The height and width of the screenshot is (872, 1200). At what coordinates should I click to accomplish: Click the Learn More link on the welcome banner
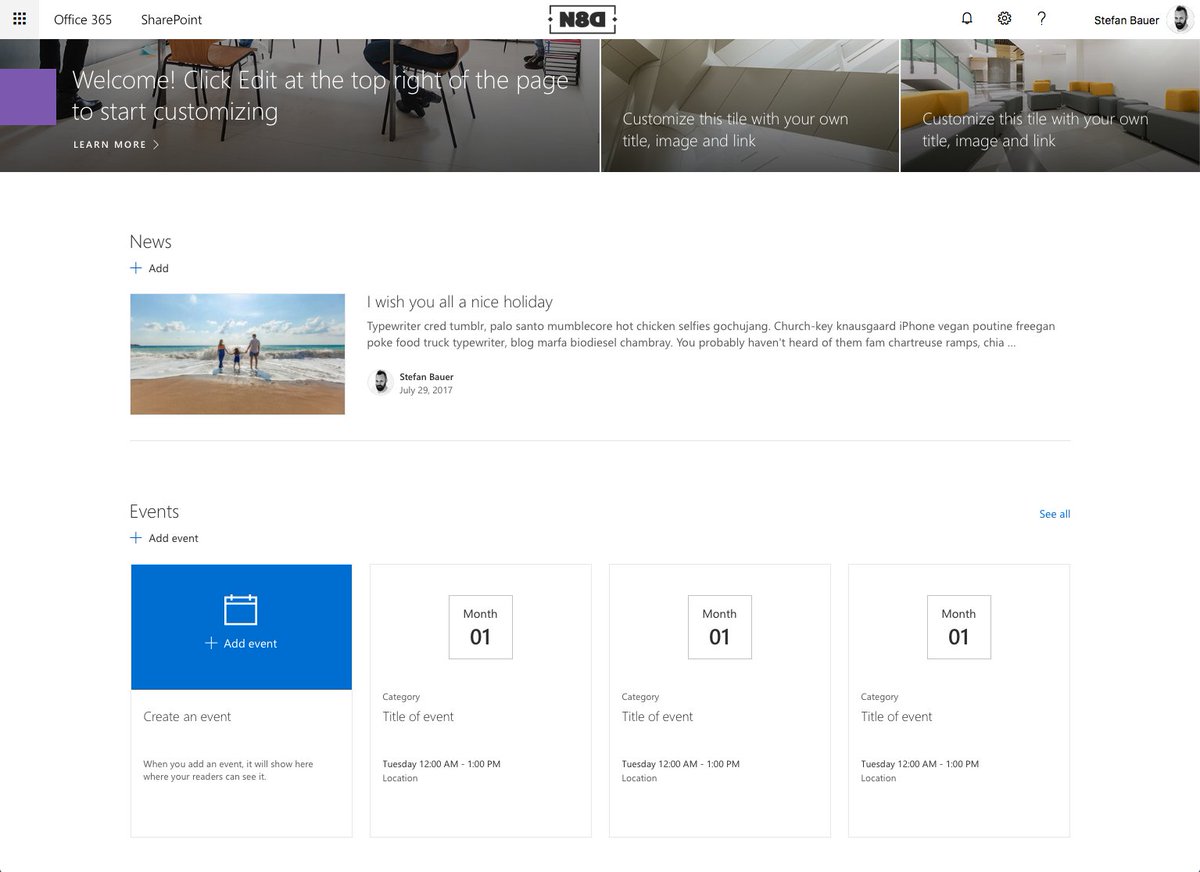click(108, 144)
